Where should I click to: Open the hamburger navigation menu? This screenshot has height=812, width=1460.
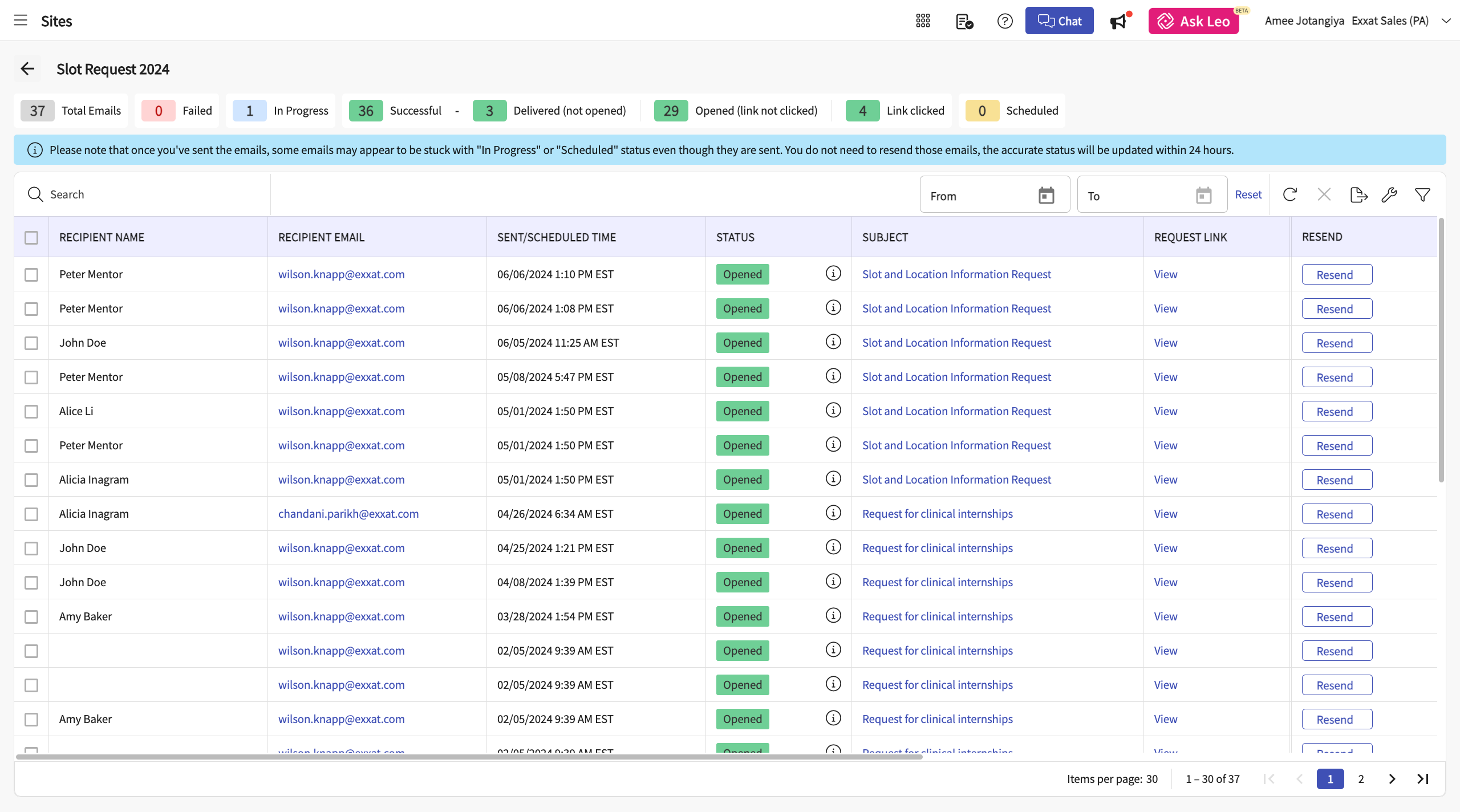coord(21,21)
